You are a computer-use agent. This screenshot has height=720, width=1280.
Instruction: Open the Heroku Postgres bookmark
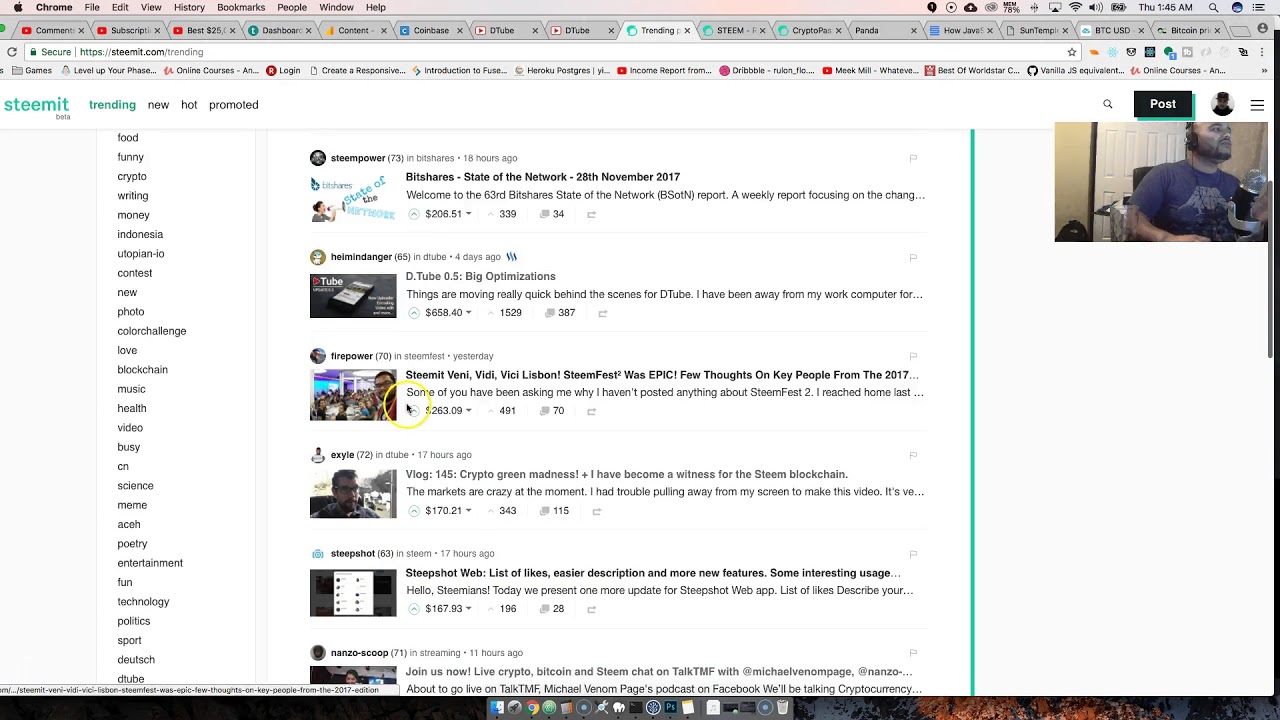[560, 71]
